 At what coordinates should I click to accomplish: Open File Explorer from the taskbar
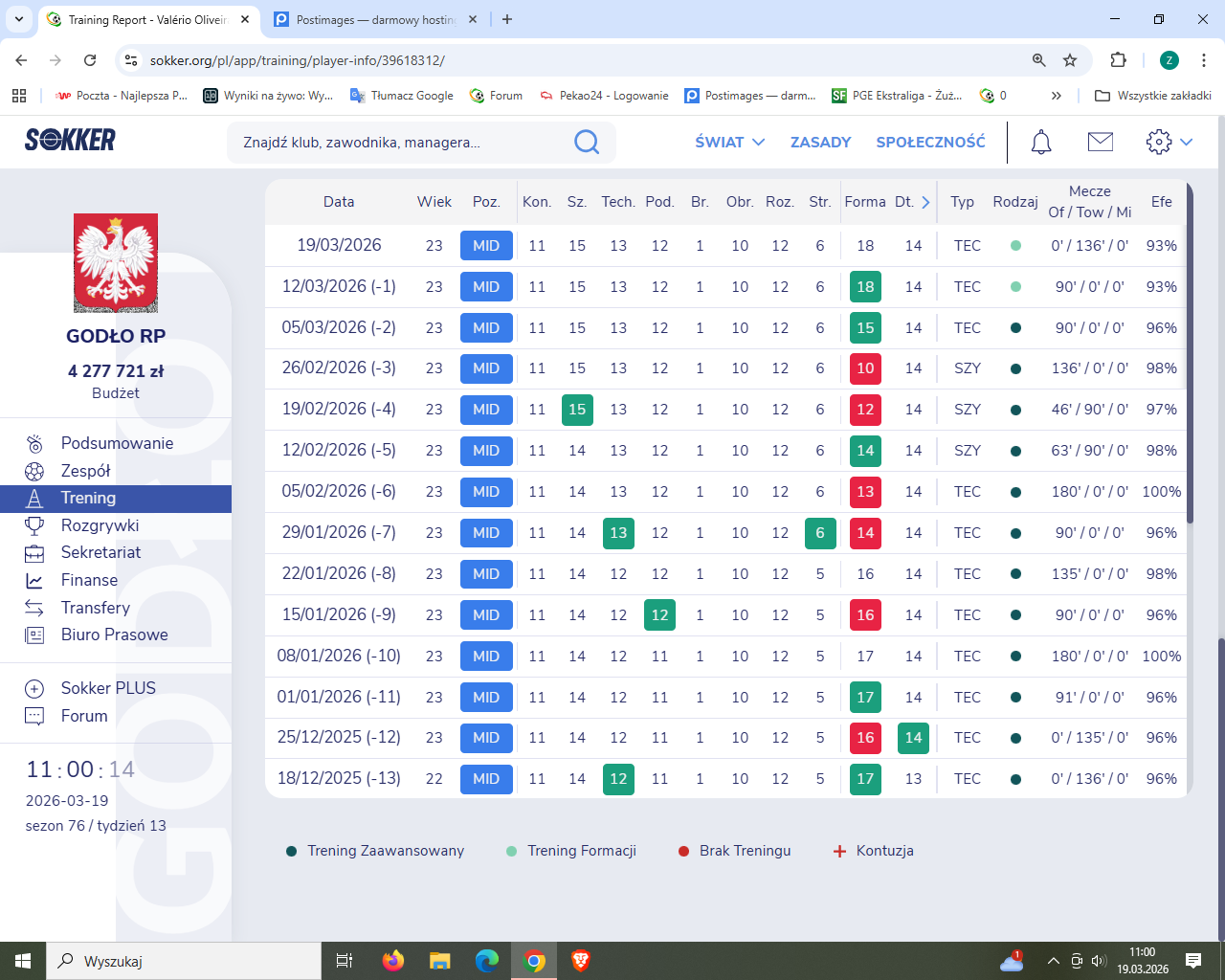pyautogui.click(x=439, y=961)
